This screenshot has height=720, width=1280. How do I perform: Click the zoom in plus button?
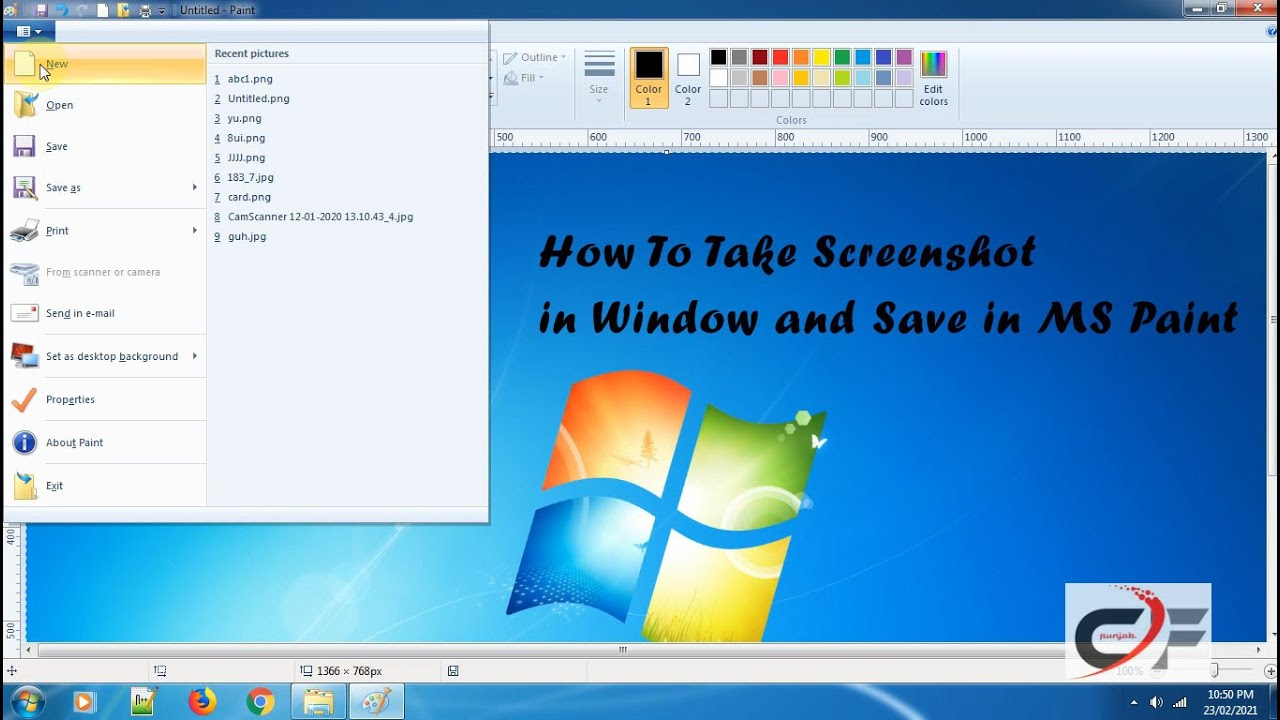1270,671
